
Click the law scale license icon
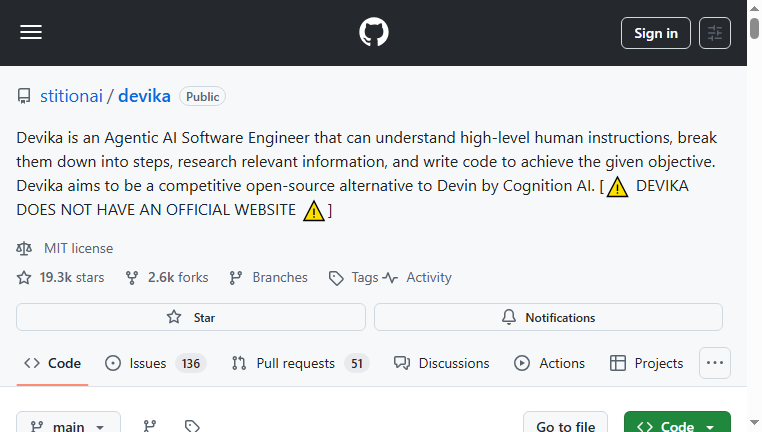24,248
